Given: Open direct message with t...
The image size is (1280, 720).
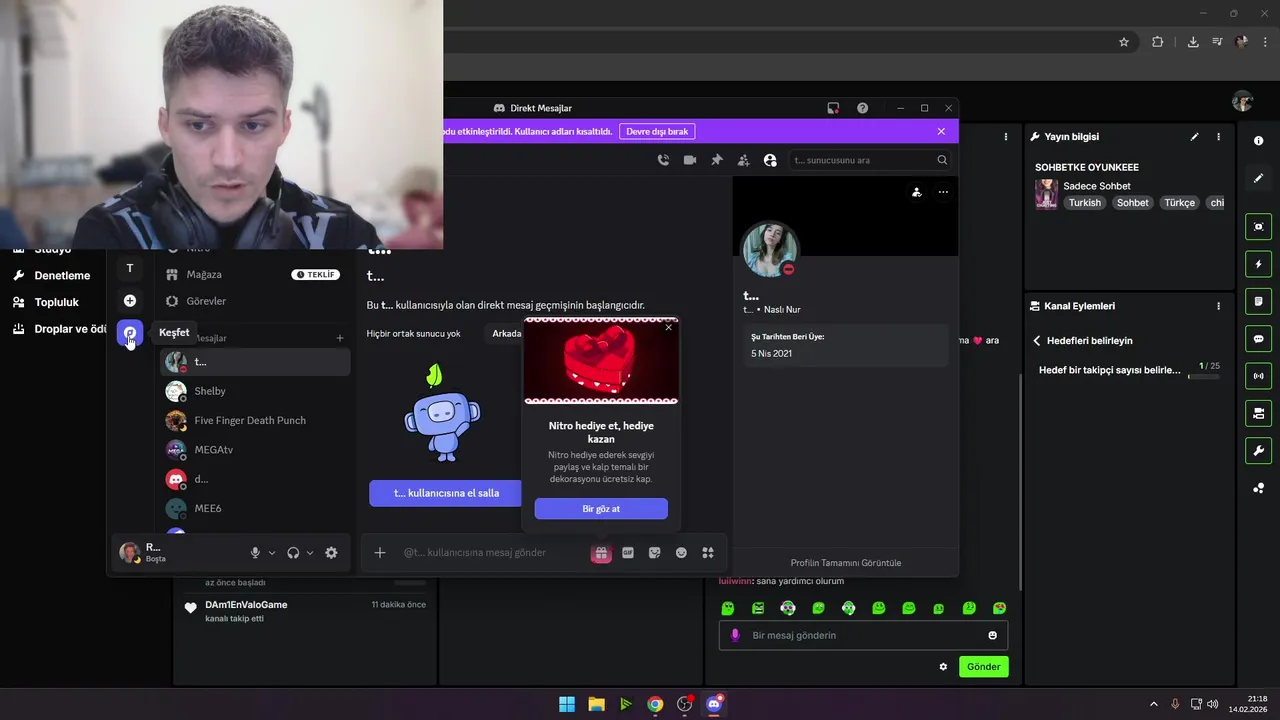Looking at the screenshot, I should pyautogui.click(x=255, y=362).
